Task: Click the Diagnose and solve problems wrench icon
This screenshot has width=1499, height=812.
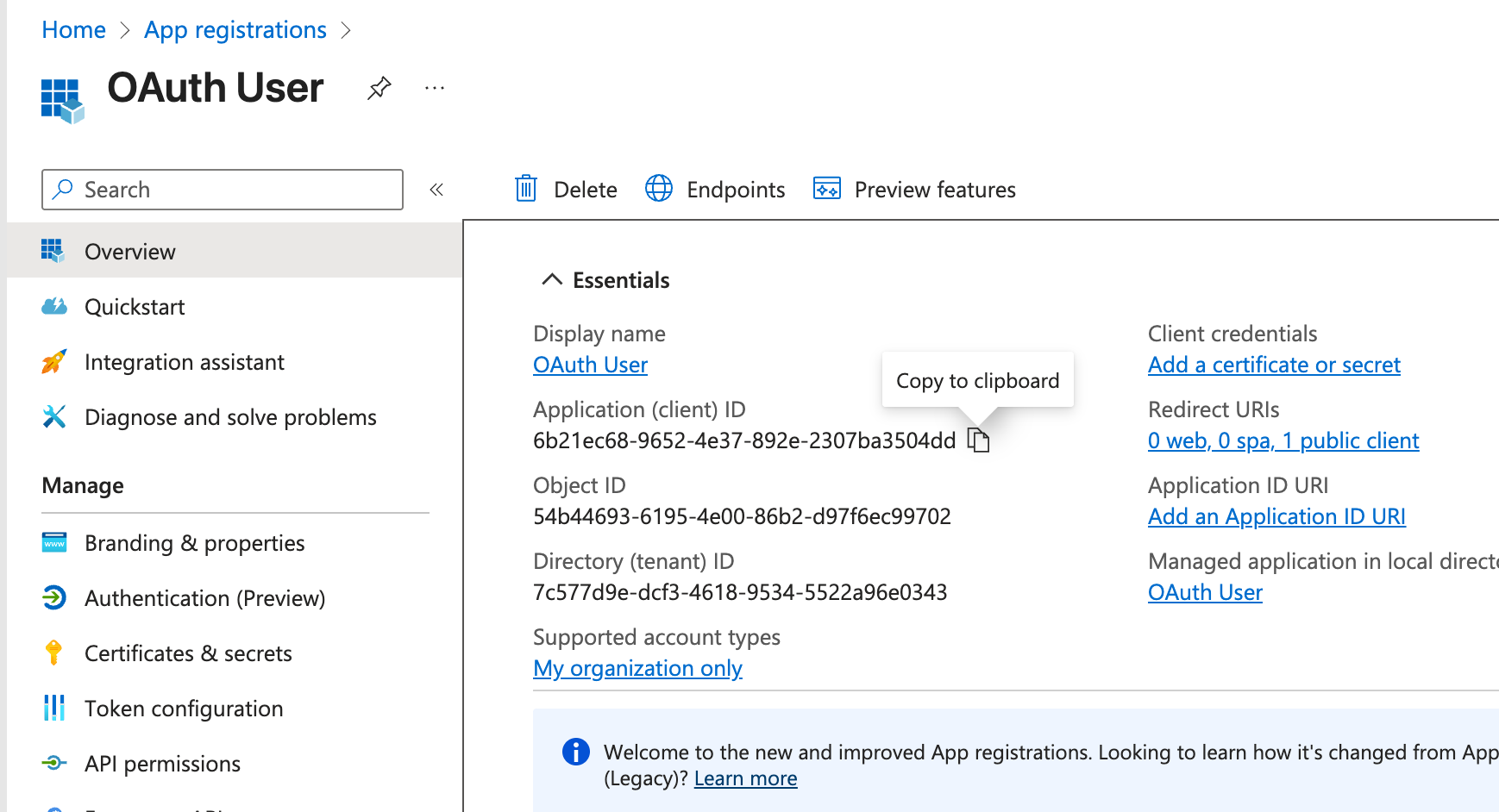Action: tap(54, 416)
